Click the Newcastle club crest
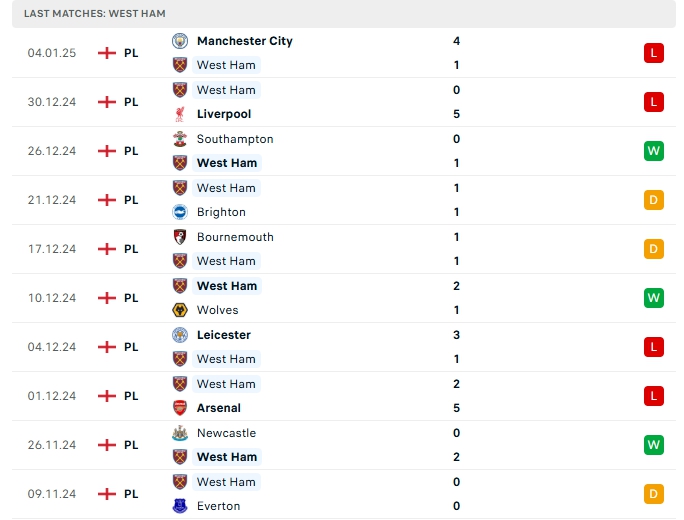Viewport: 684px width, 520px height. point(180,433)
